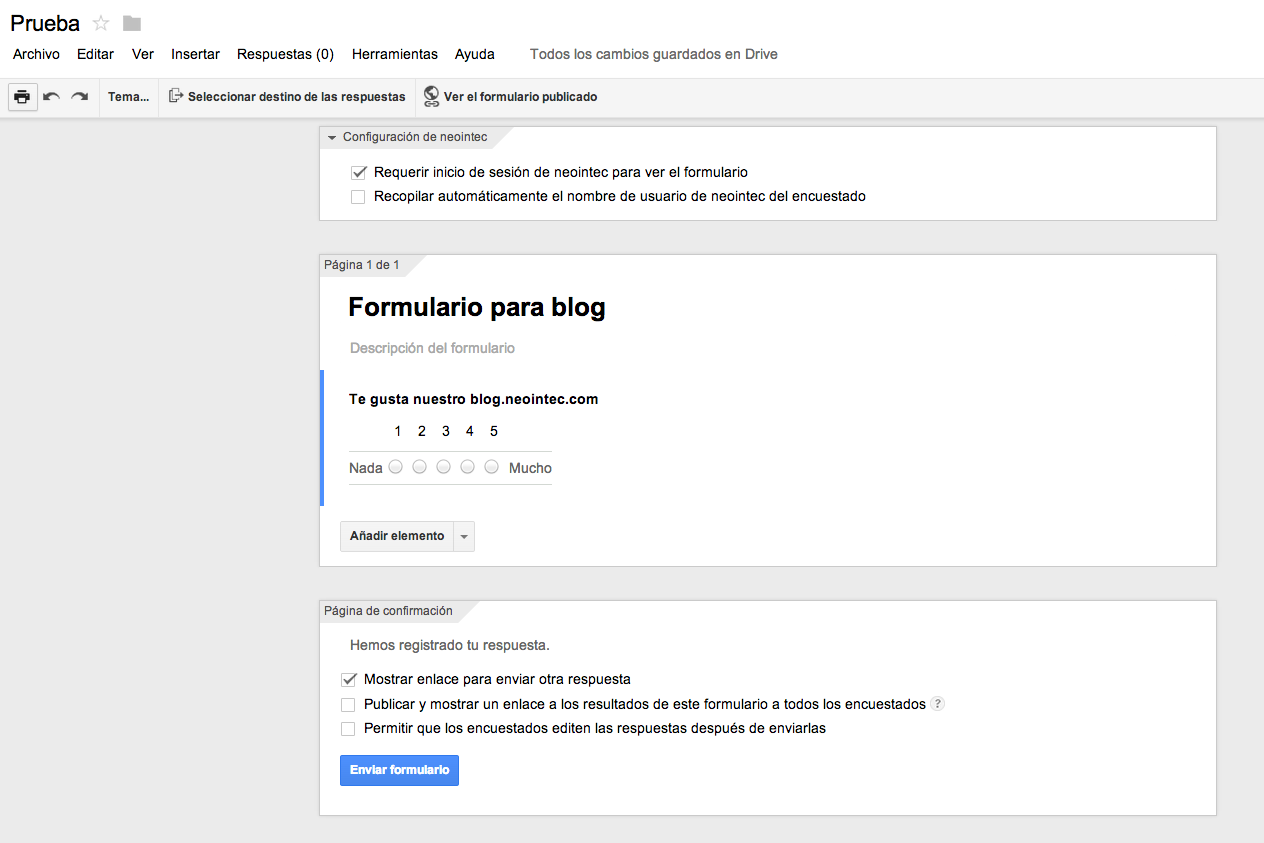
Task: Open the folder icon next to Prueba title
Action: [x=132, y=23]
